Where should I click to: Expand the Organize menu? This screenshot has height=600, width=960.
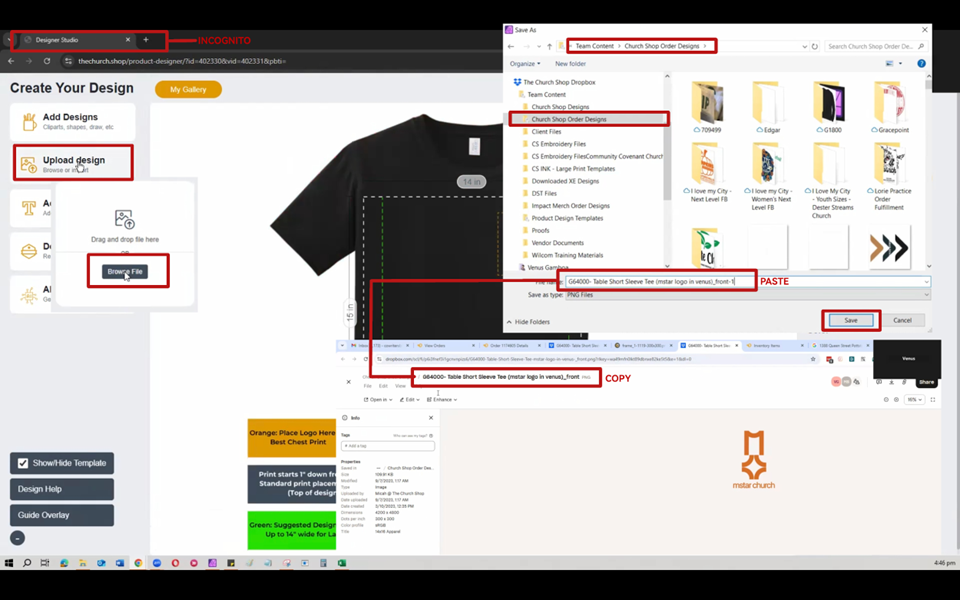[524, 63]
